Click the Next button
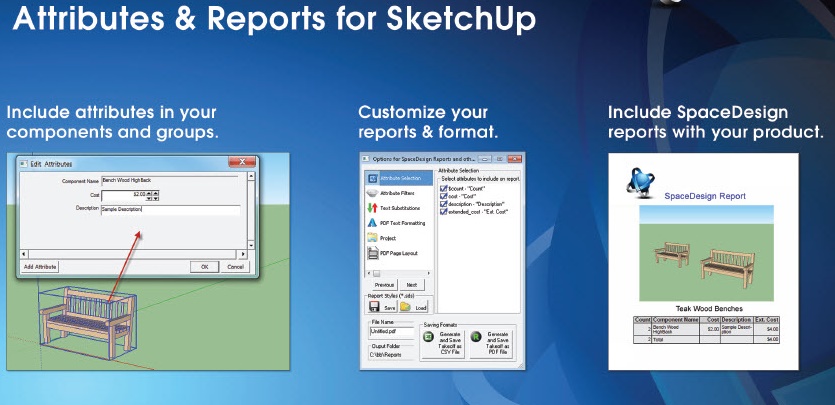Image resolution: width=835 pixels, height=405 pixels. 412,285
